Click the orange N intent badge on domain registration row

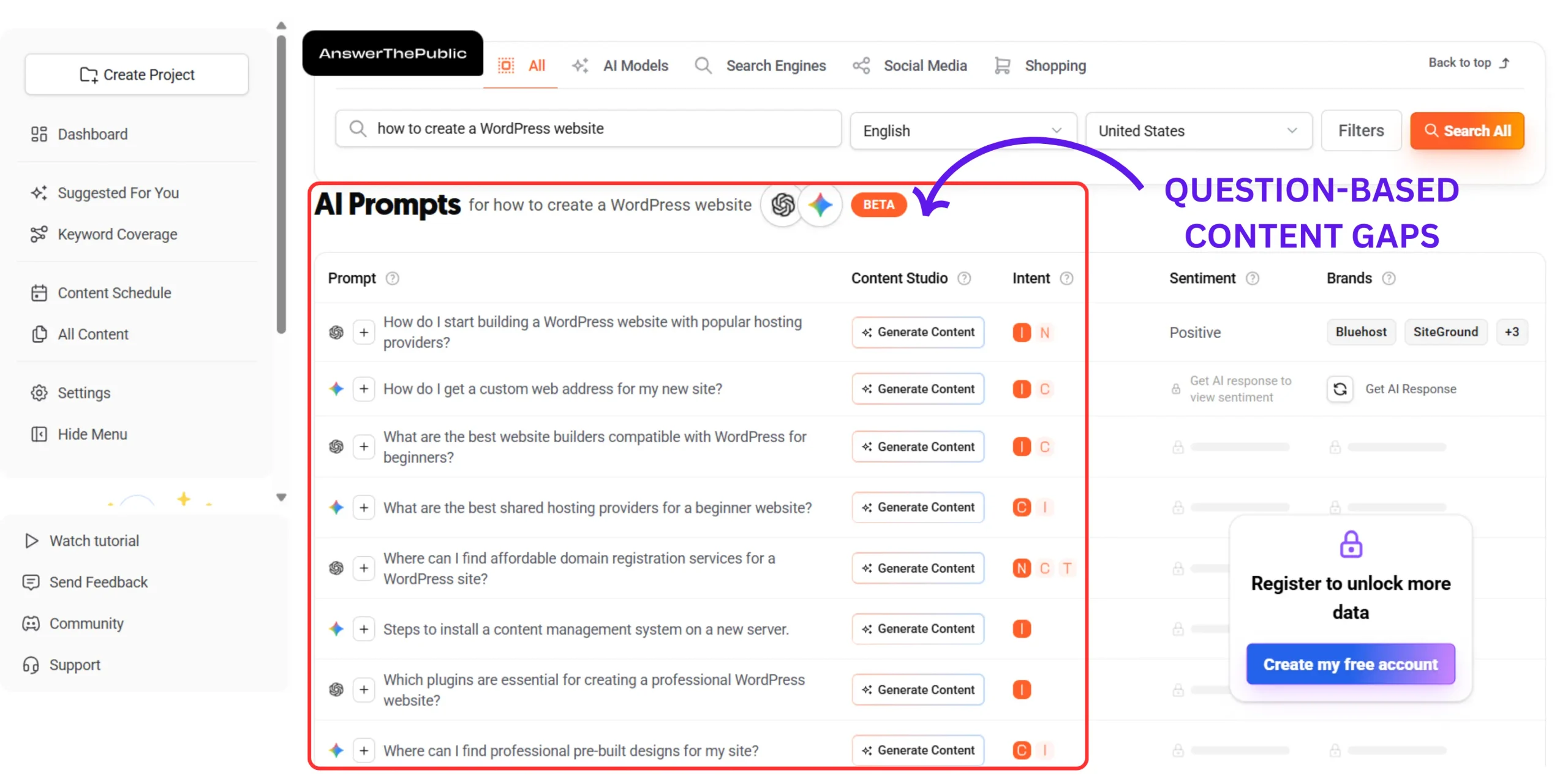[x=1021, y=568]
